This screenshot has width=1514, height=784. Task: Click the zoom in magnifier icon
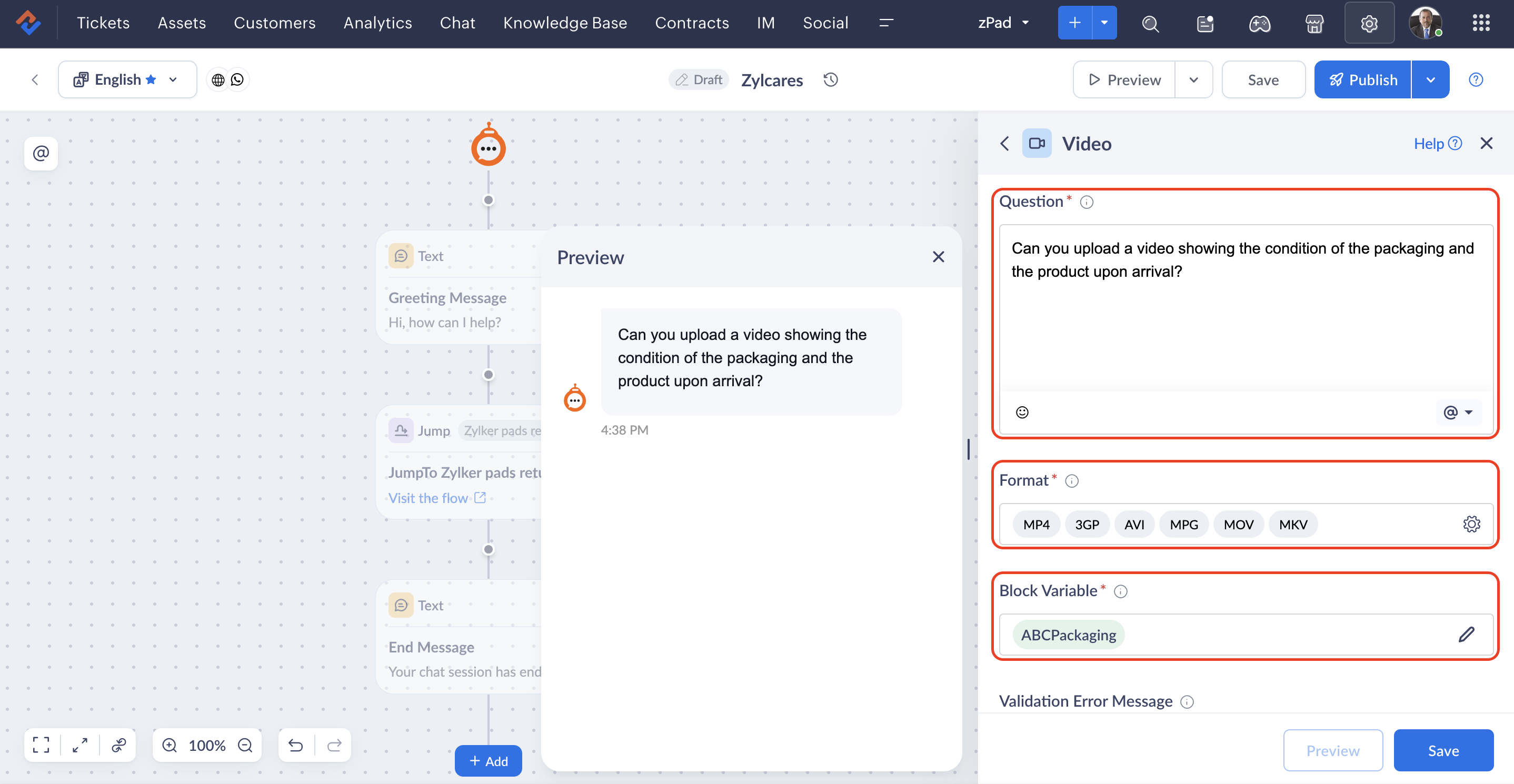click(x=170, y=745)
